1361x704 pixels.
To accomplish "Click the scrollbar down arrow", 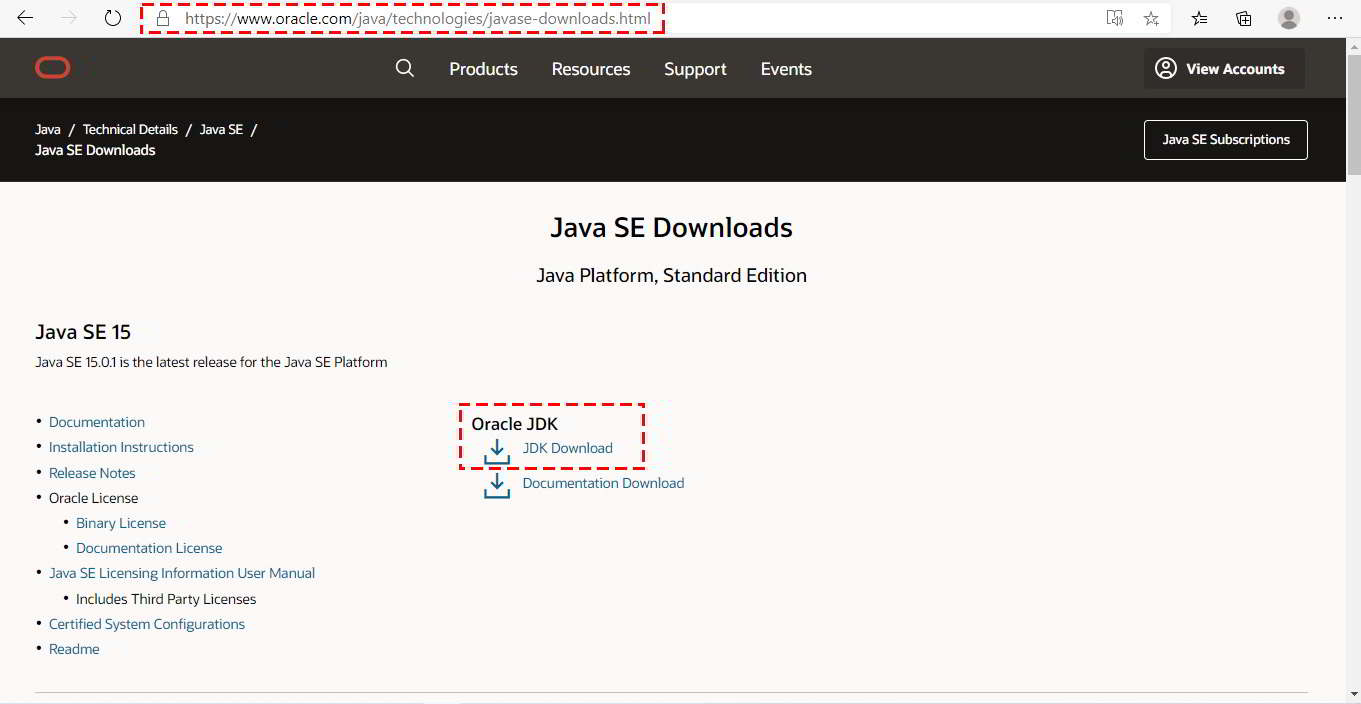I will pos(1353,696).
